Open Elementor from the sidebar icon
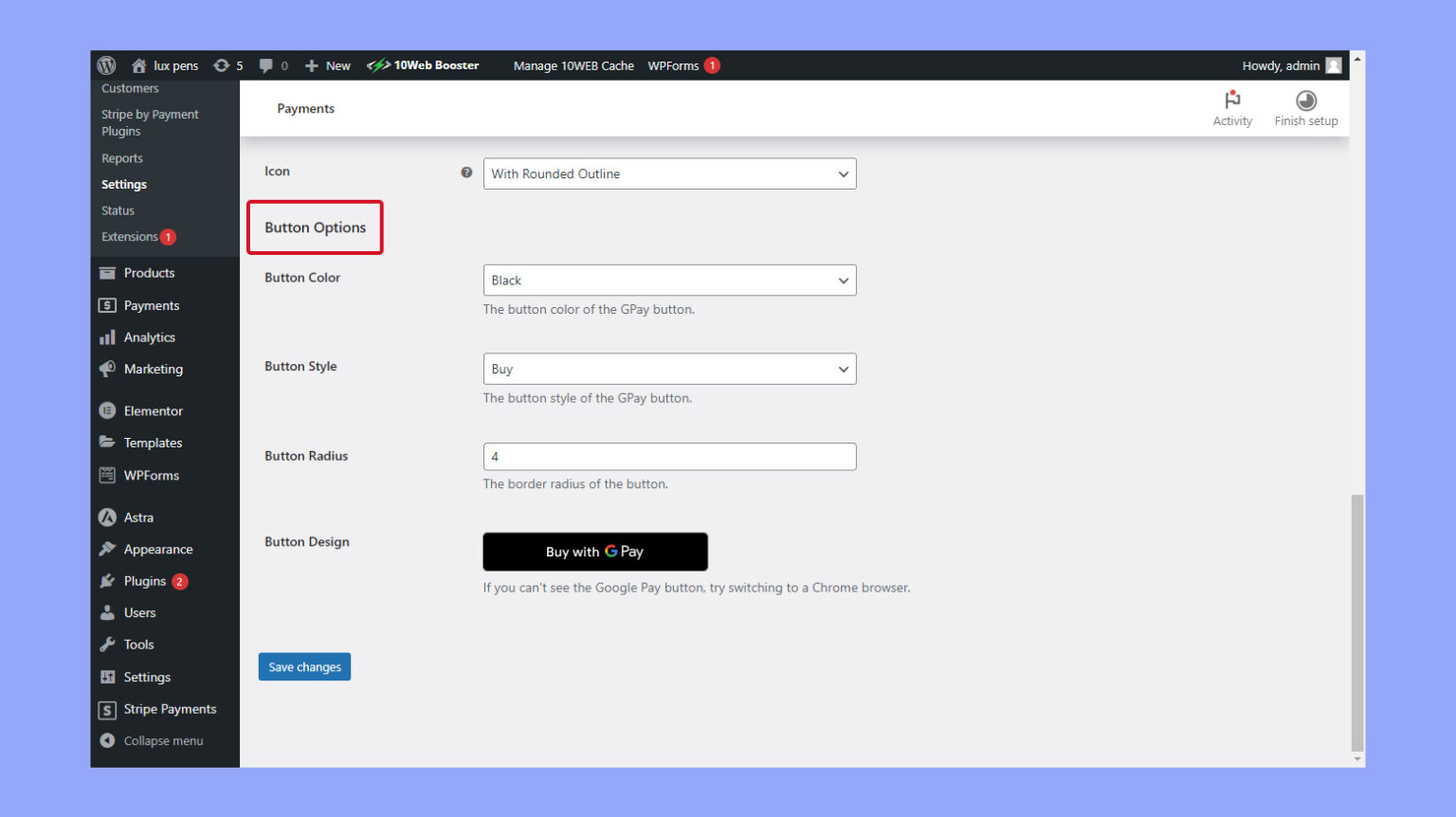1456x817 pixels. click(x=107, y=410)
